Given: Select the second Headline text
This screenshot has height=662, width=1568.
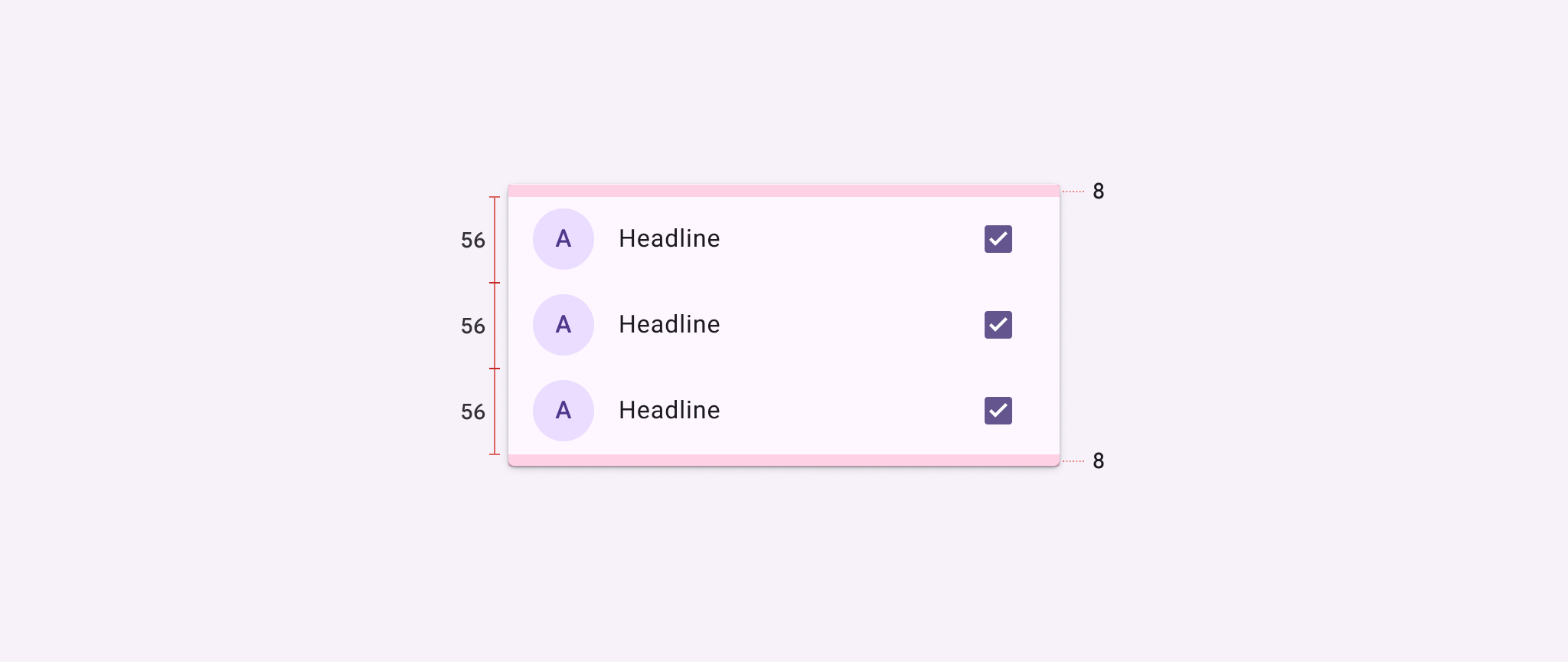Looking at the screenshot, I should pos(669,325).
